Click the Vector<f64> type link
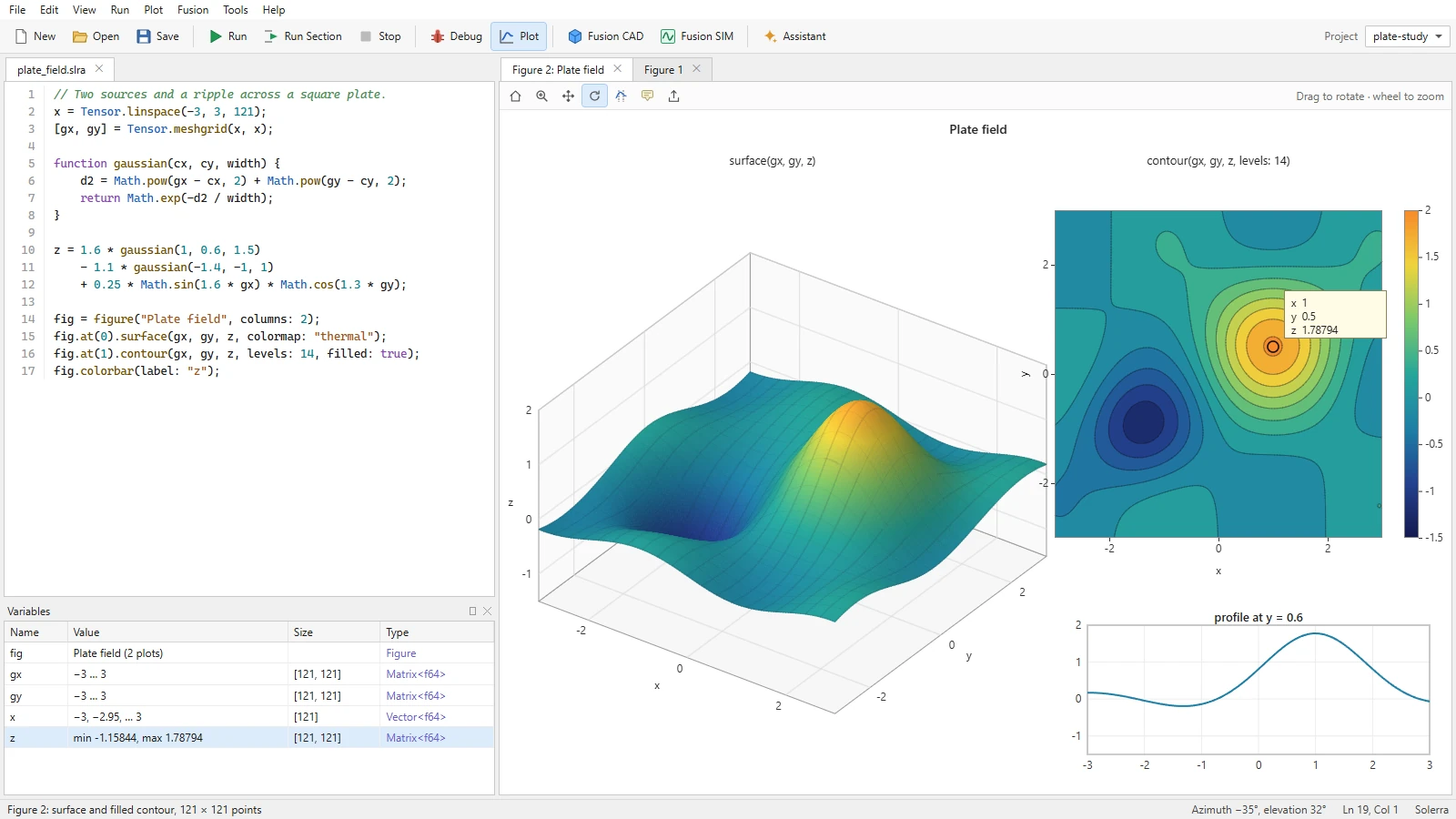The width and height of the screenshot is (1456, 819). (x=415, y=717)
